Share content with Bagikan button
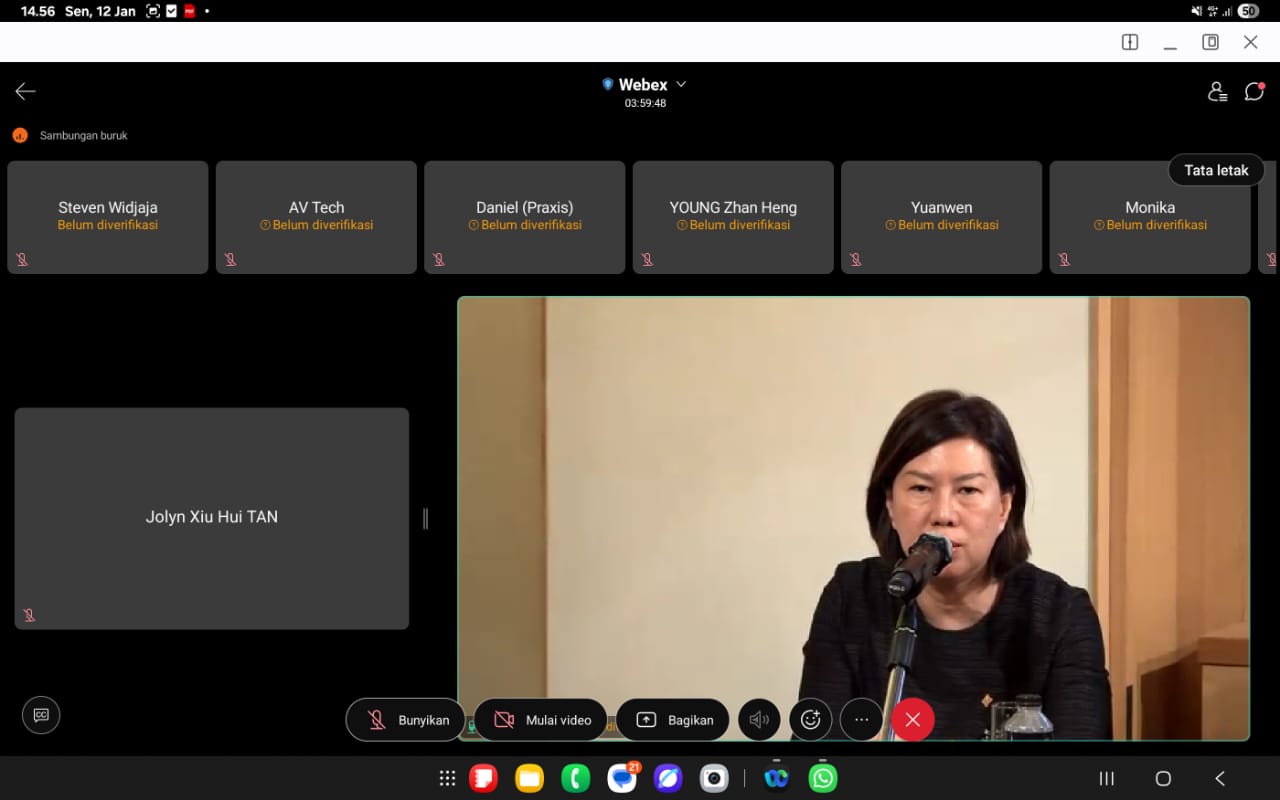The image size is (1280, 800). pyautogui.click(x=673, y=720)
